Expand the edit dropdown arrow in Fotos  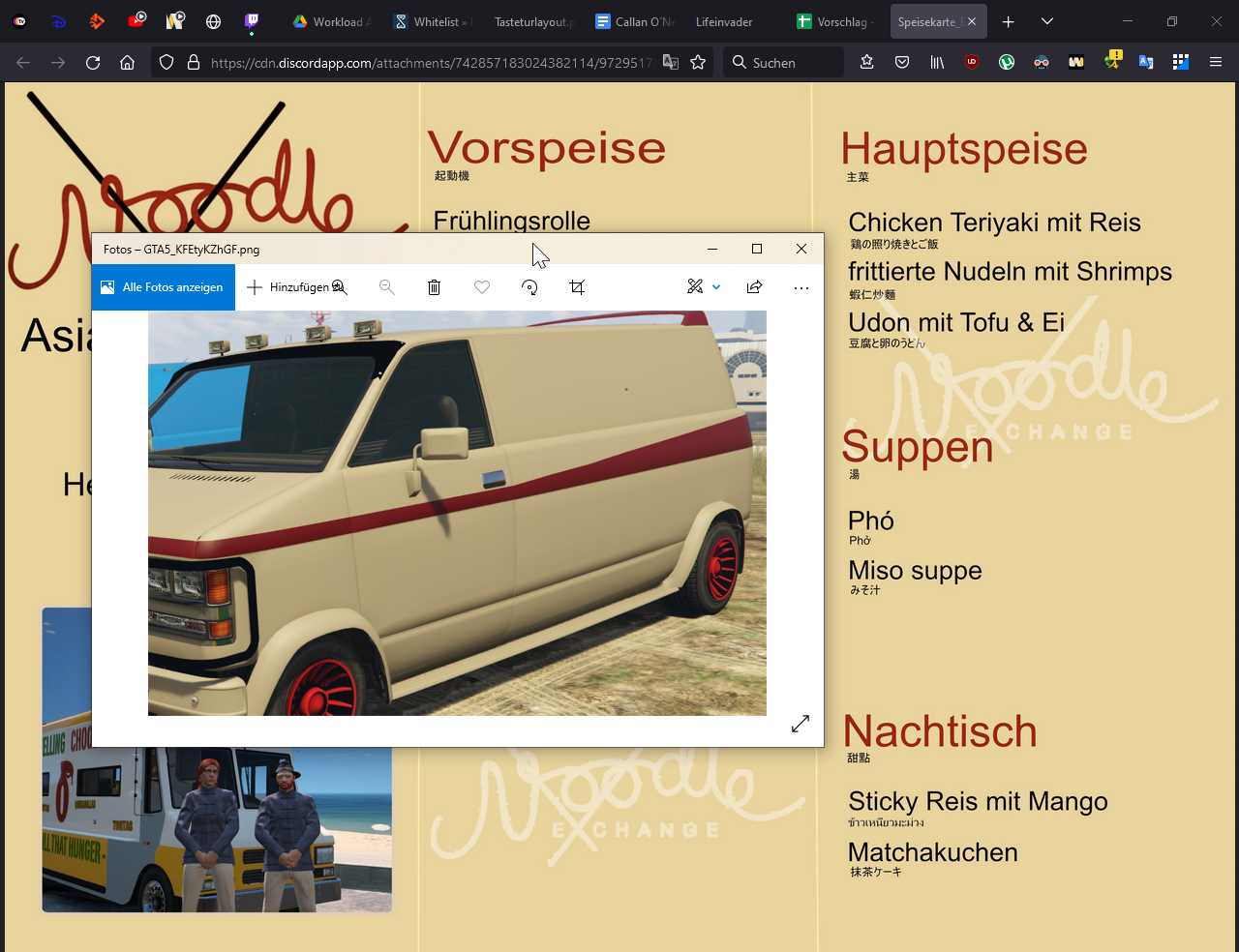click(x=716, y=287)
